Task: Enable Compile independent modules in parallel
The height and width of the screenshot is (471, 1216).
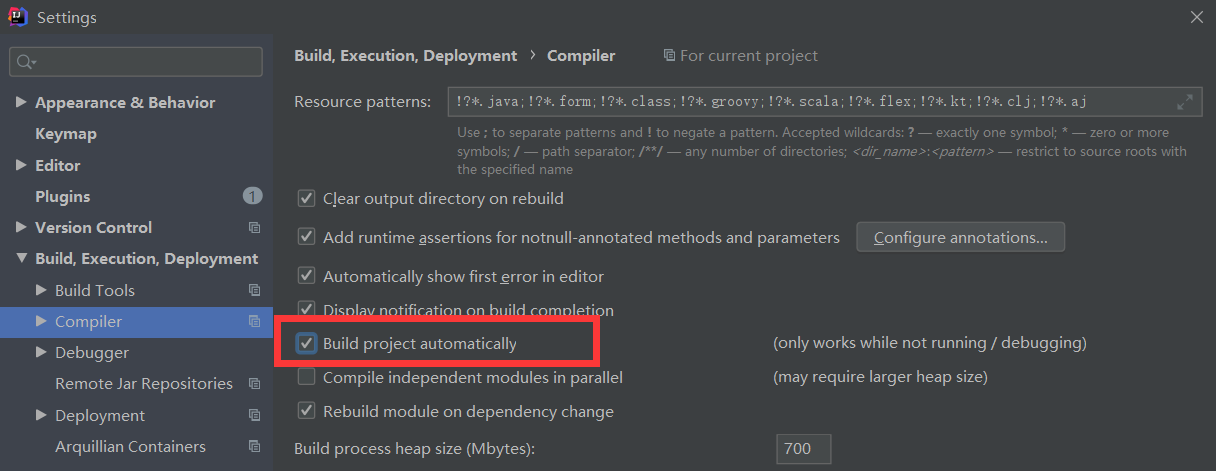Action: pyautogui.click(x=306, y=377)
